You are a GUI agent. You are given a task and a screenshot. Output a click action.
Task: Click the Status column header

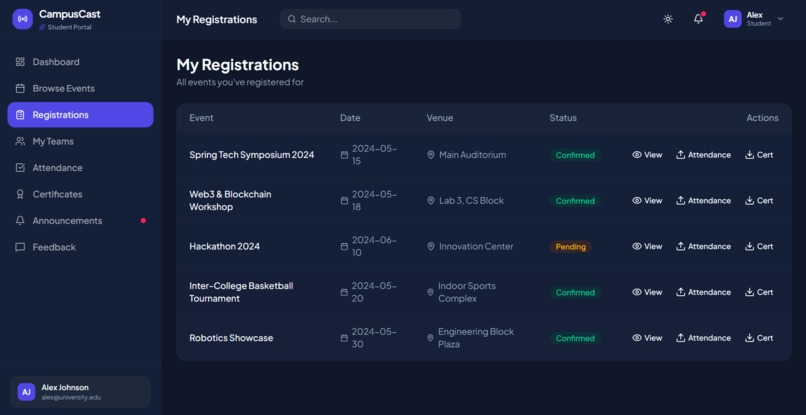[x=563, y=118]
